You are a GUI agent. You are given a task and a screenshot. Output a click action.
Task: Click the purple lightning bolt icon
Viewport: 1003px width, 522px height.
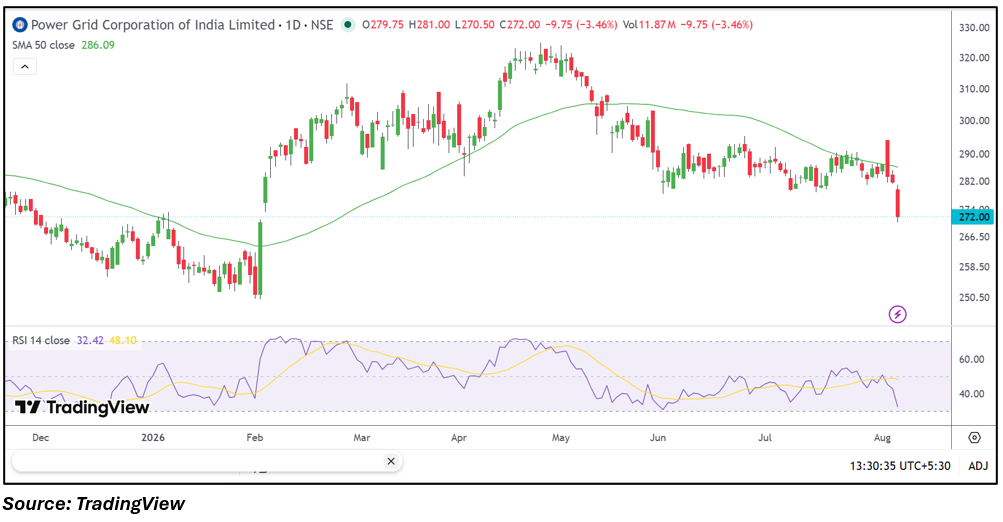[x=897, y=314]
